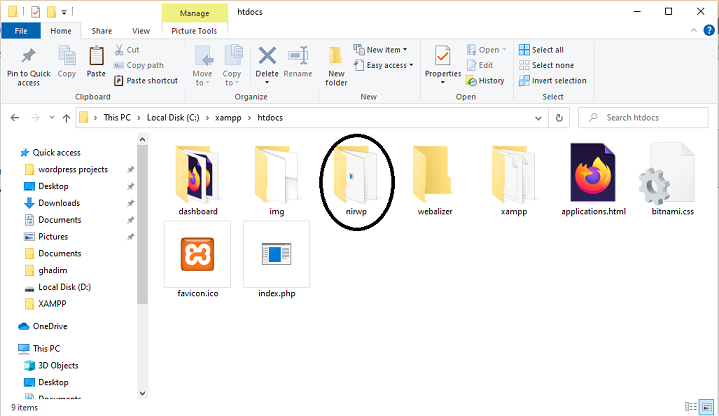Create a New folder from ribbon

click(x=336, y=66)
